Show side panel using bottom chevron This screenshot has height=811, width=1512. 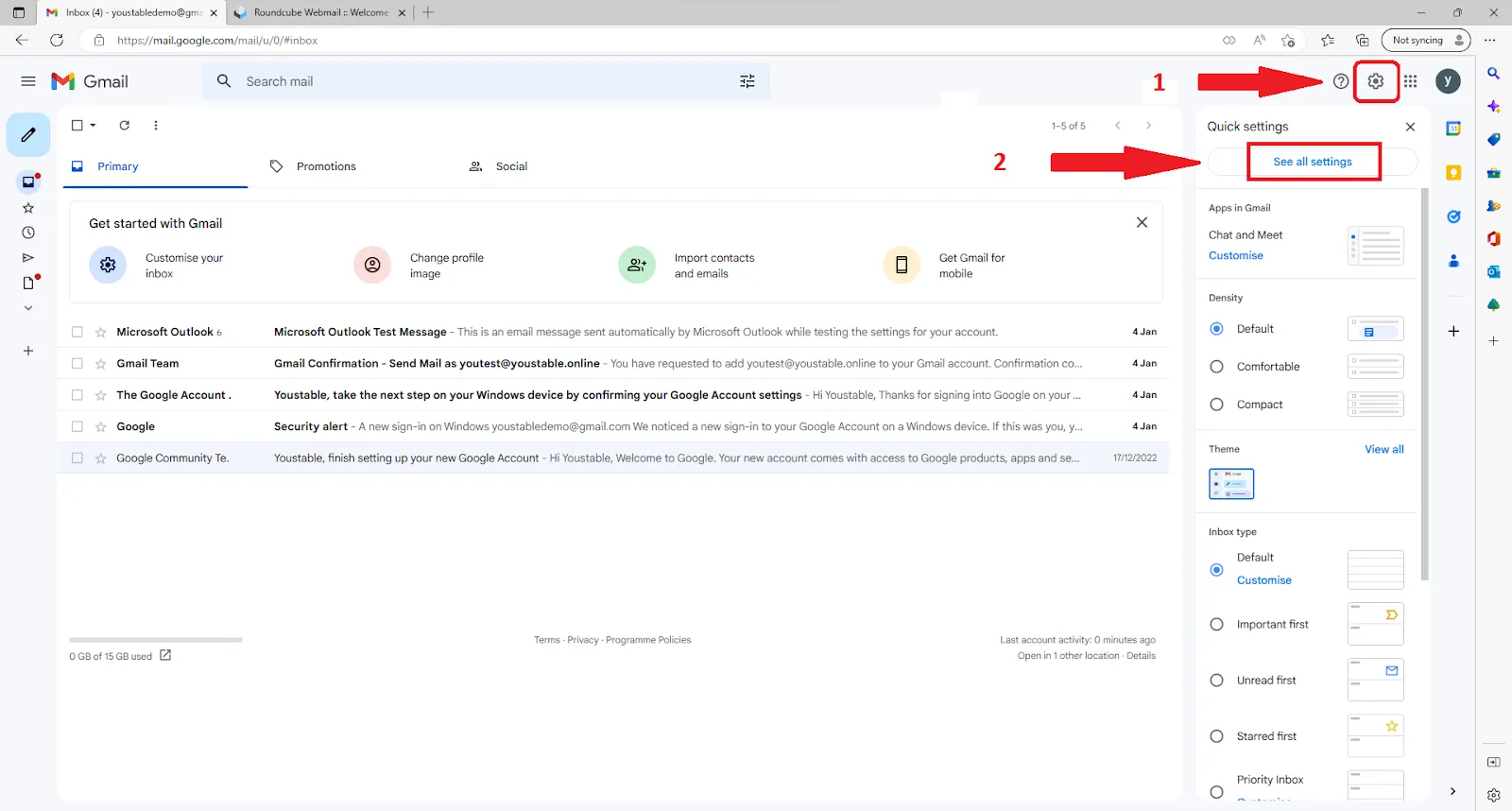coord(1453,791)
